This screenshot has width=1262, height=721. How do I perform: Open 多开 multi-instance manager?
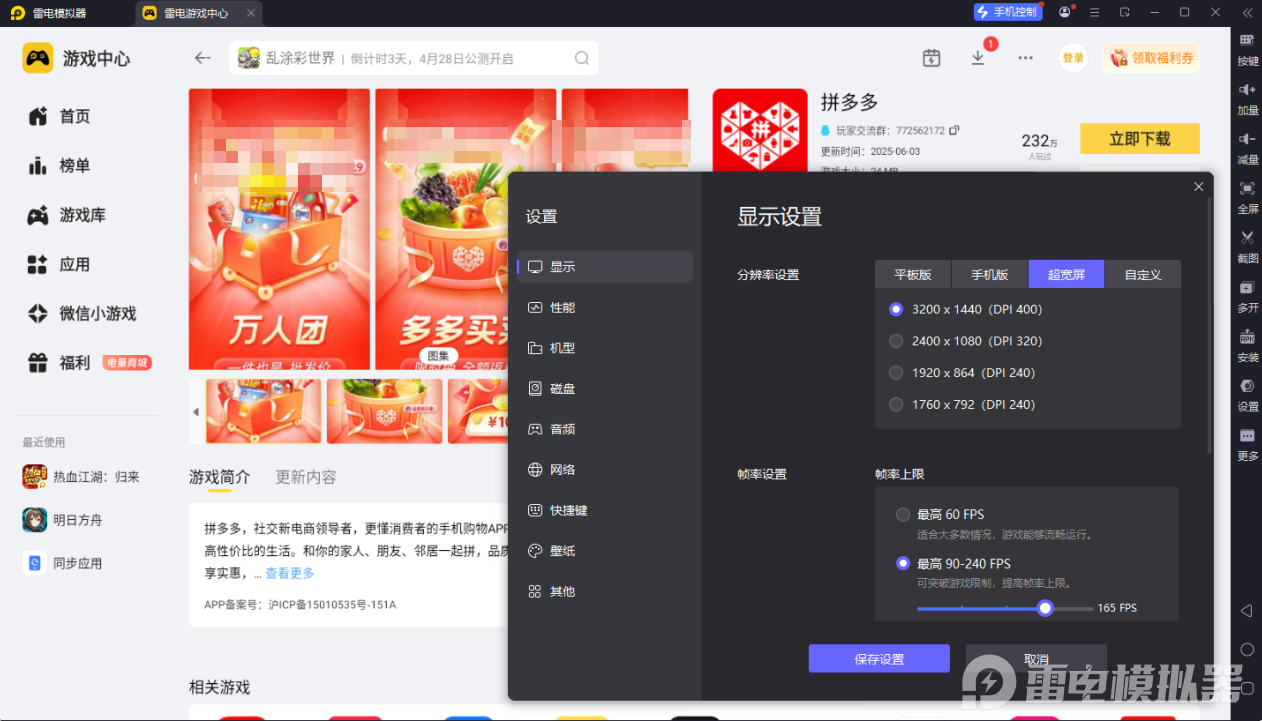(1247, 297)
